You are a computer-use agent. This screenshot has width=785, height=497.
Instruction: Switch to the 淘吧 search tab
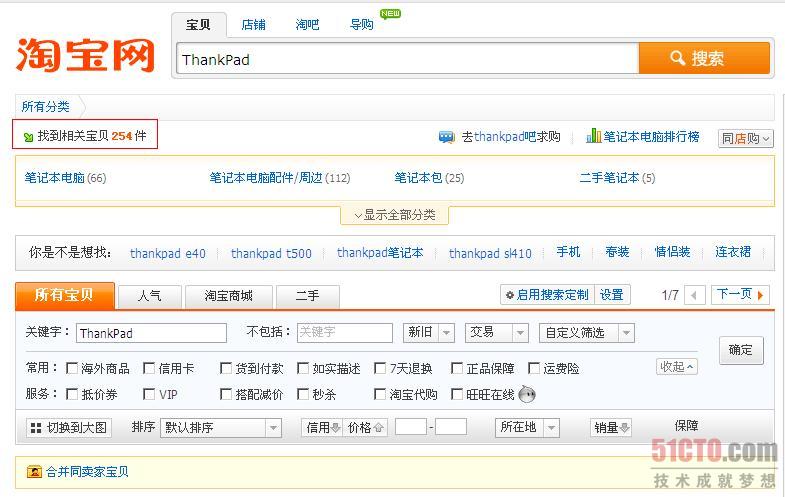coord(307,25)
